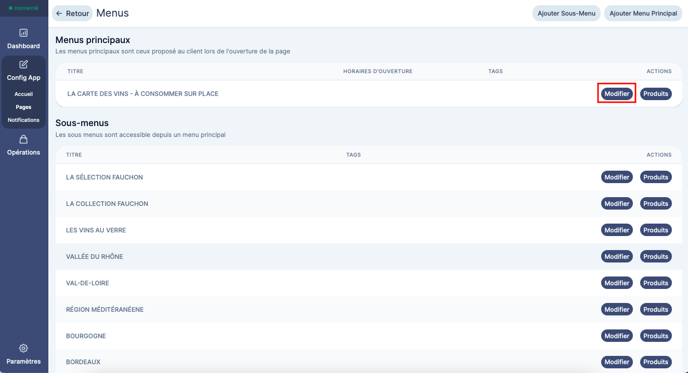This screenshot has height=373, width=688.
Task: Open Pages in sidebar submenu
Action: click(23, 107)
